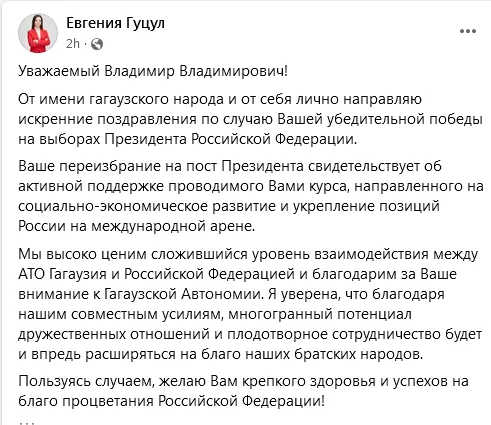Open the three-dot post options menu
This screenshot has width=491, height=425.
point(468,31)
